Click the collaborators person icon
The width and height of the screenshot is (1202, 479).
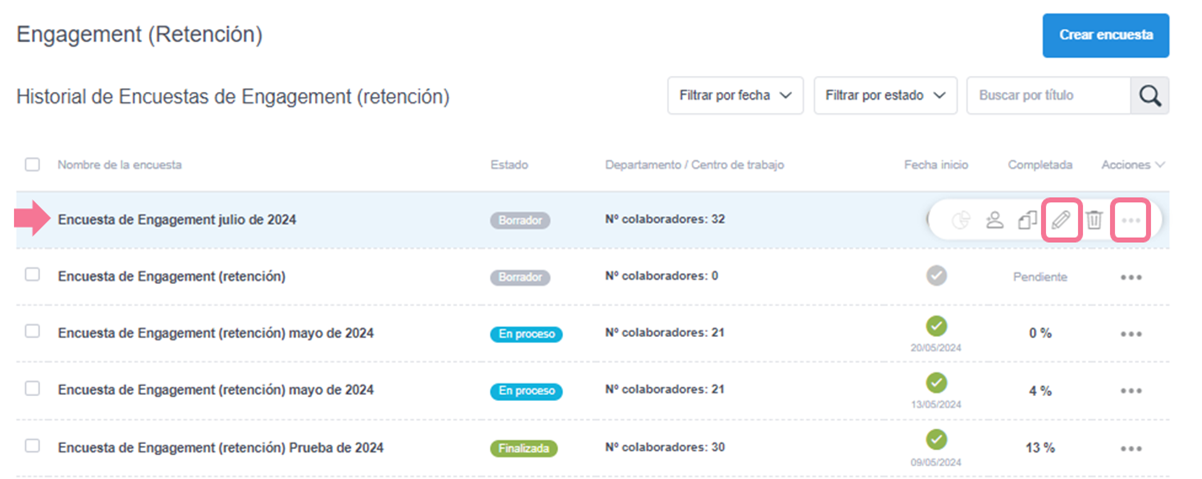[x=994, y=220]
